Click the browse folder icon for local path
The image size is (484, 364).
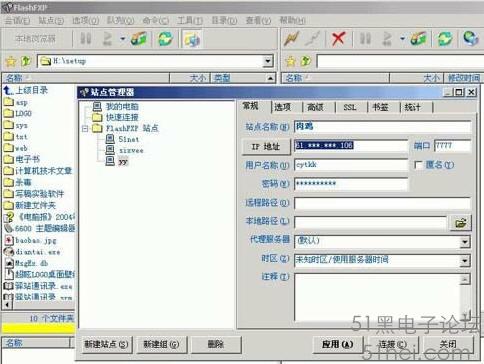[461, 222]
